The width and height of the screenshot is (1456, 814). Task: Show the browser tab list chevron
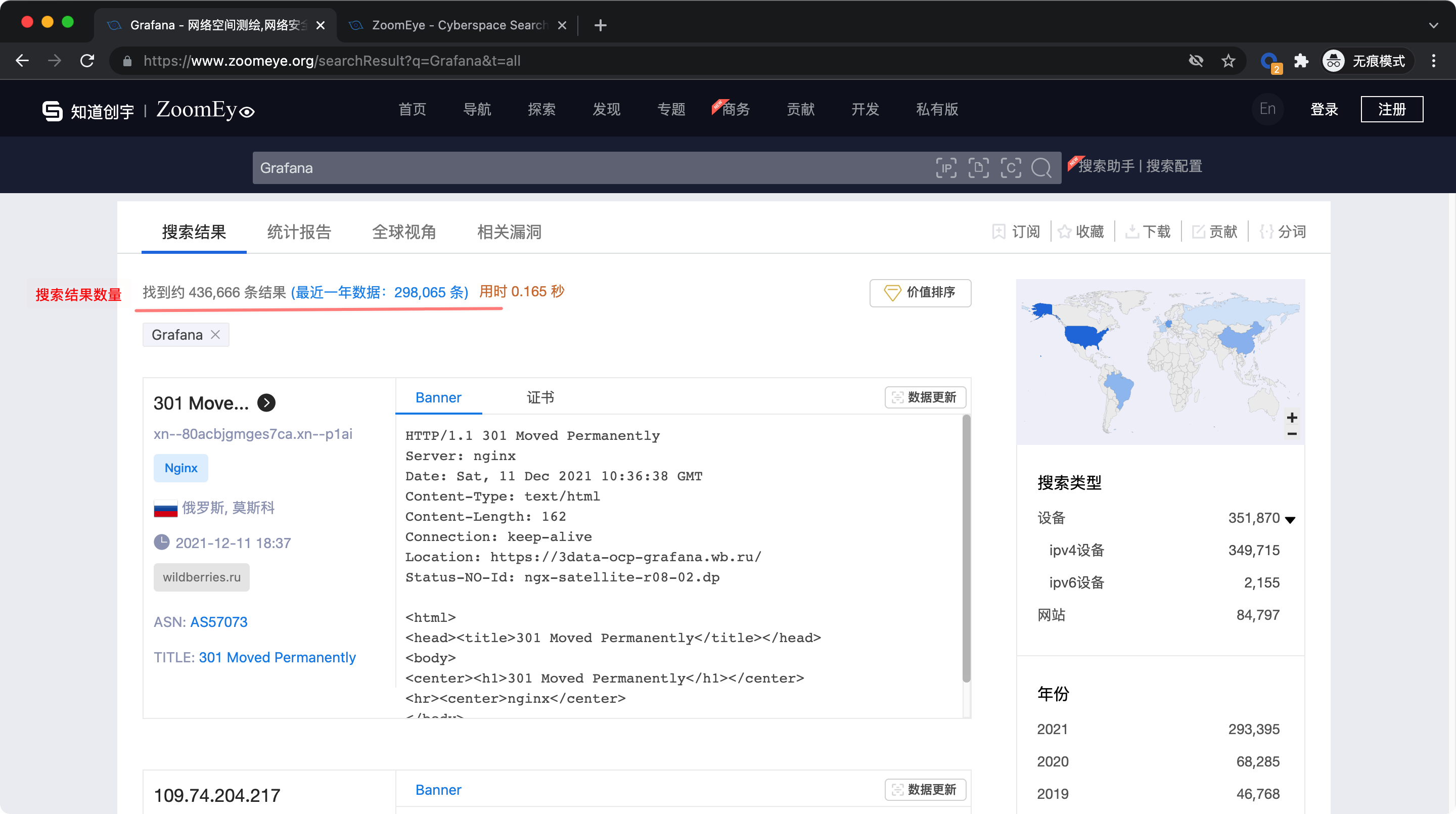point(1433,25)
